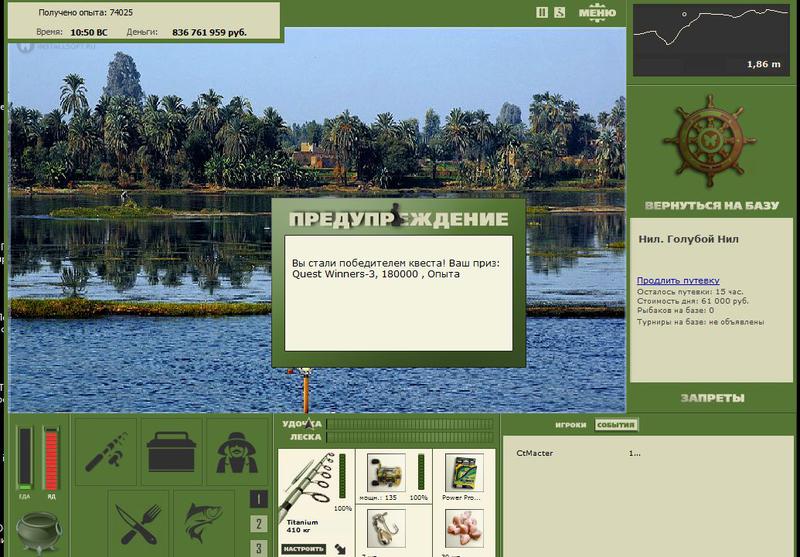Click the ЗАПРЕТЫ button
The height and width of the screenshot is (557, 800).
click(712, 398)
